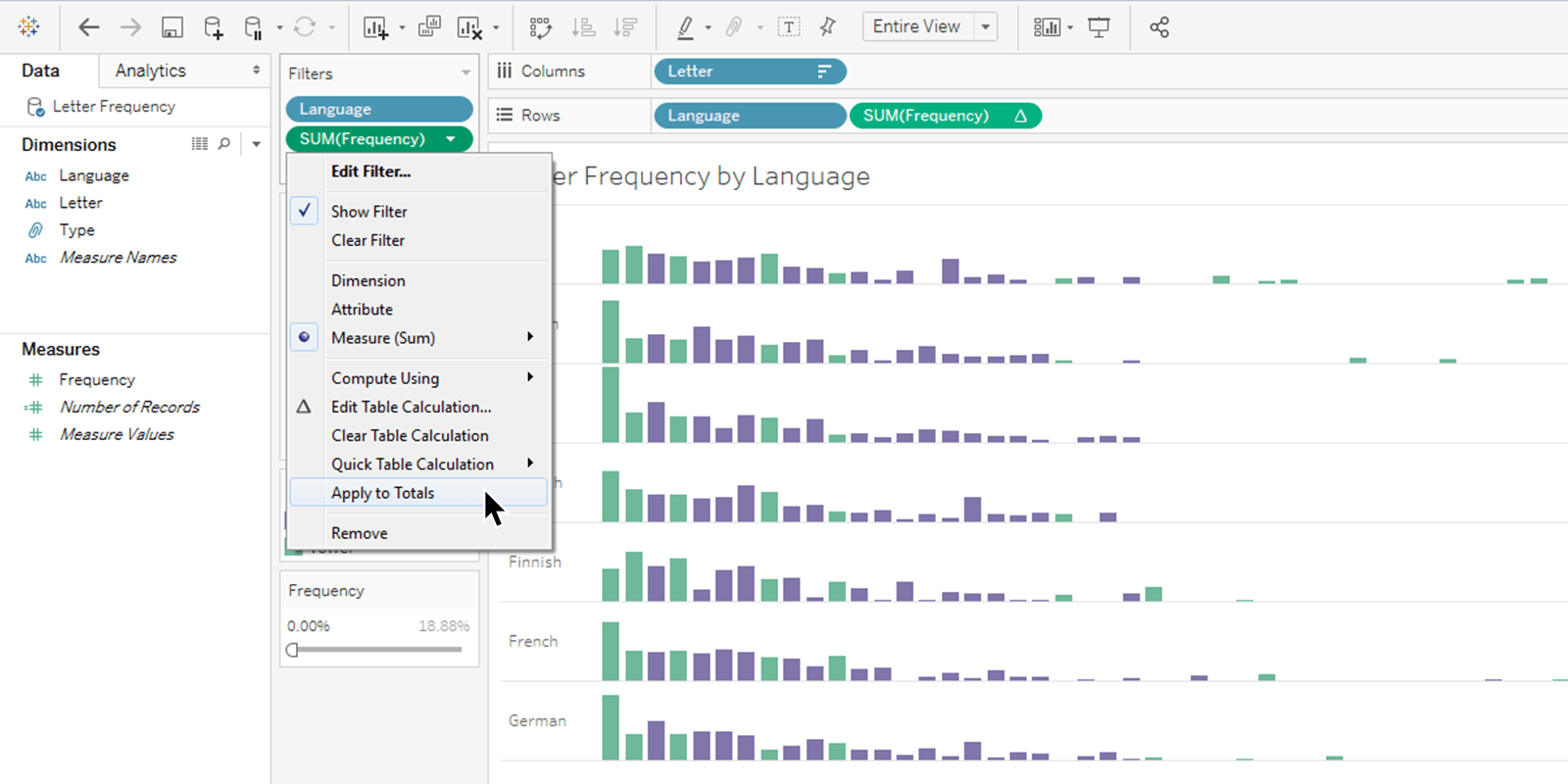Open the Entire View fit dropdown

(986, 27)
